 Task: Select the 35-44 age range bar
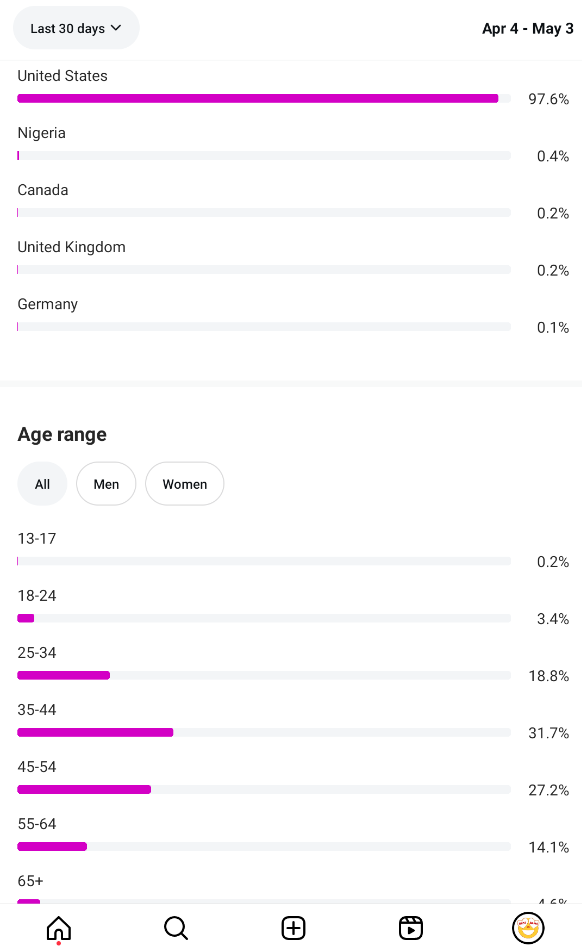click(x=264, y=733)
